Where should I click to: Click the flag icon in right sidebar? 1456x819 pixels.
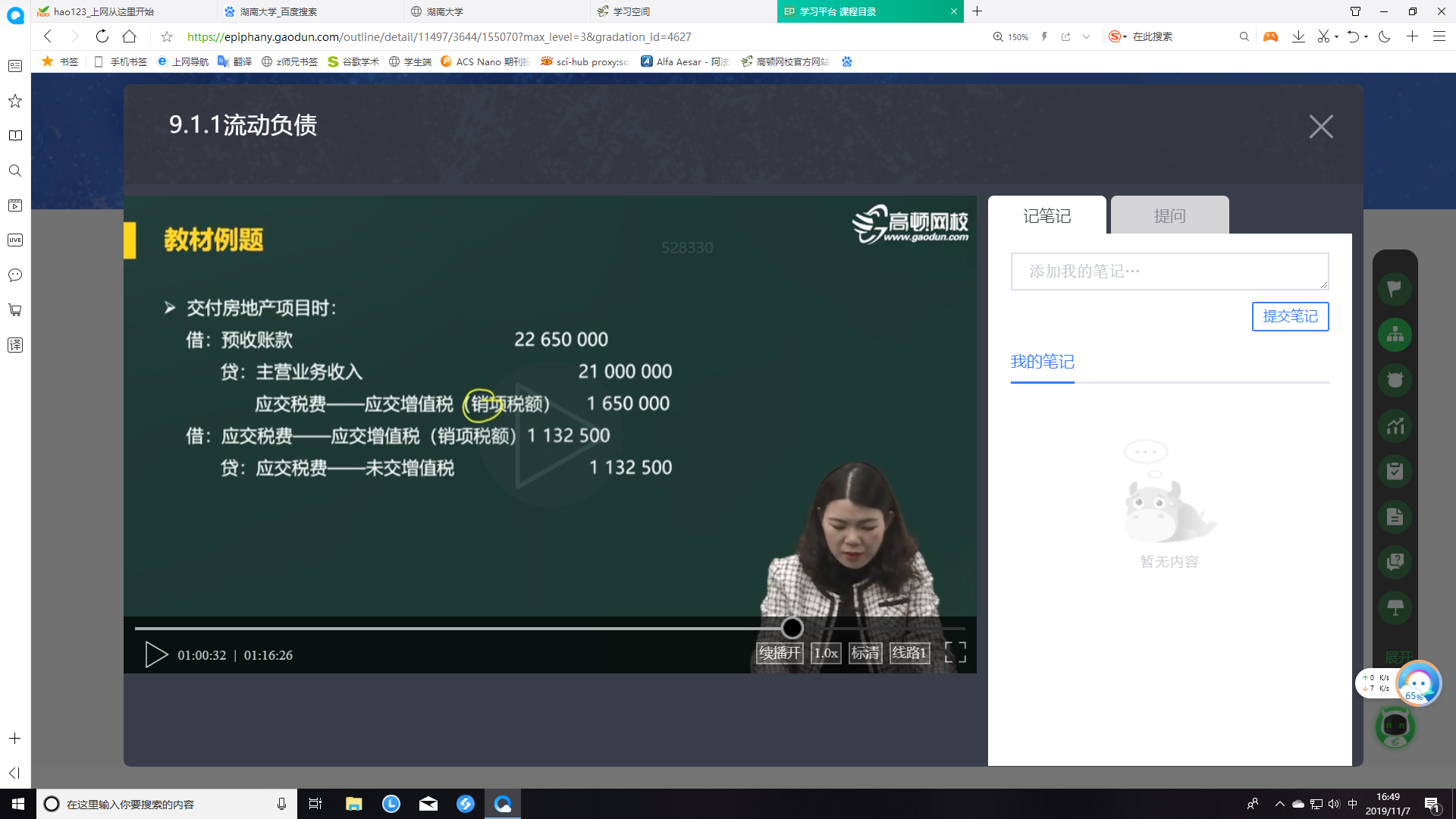pos(1395,289)
